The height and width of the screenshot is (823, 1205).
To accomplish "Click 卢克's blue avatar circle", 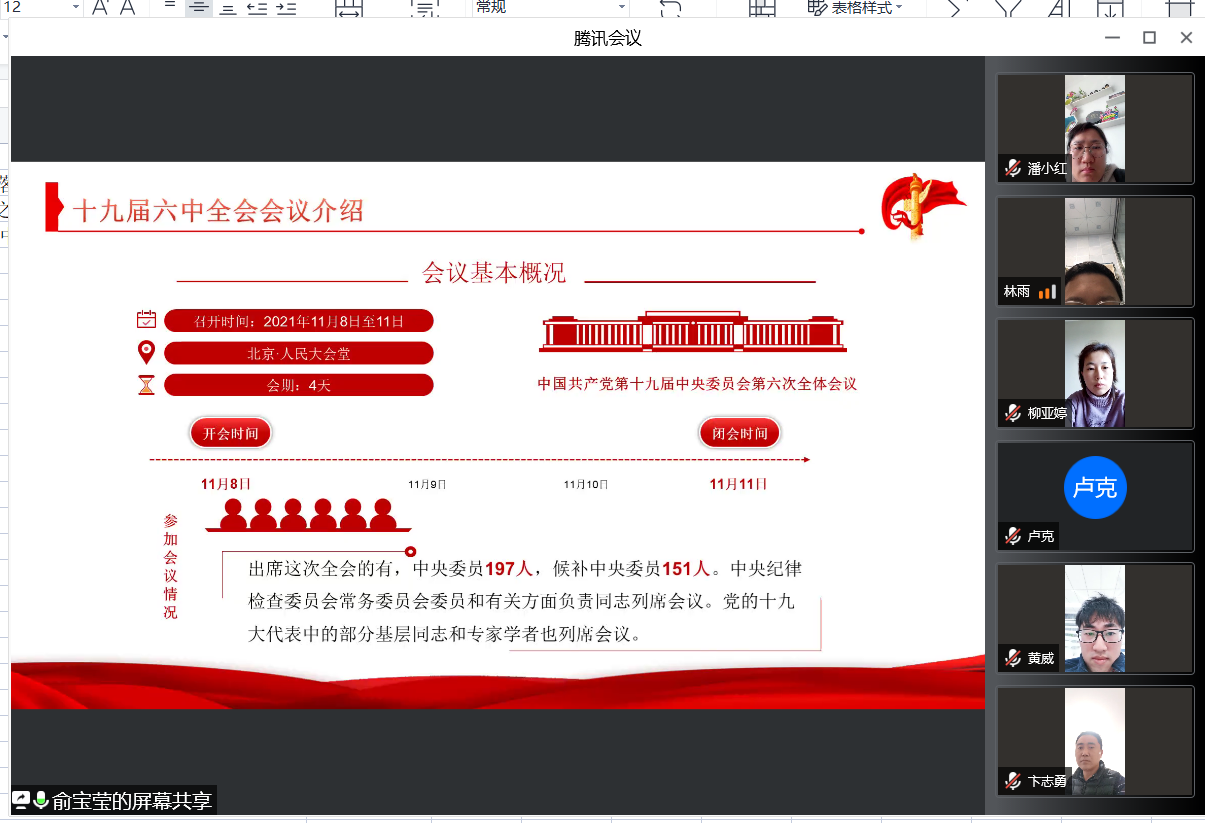I will pyautogui.click(x=1095, y=488).
